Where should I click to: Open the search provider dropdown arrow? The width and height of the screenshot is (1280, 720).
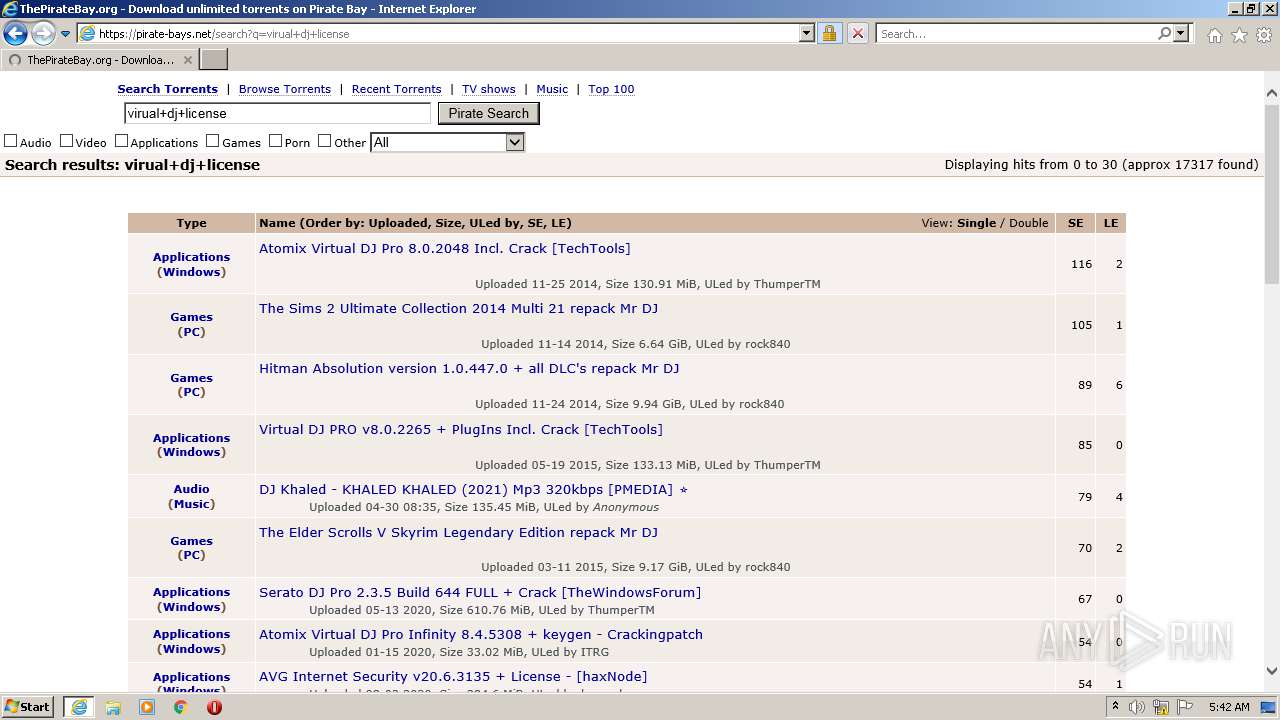pyautogui.click(x=1181, y=33)
